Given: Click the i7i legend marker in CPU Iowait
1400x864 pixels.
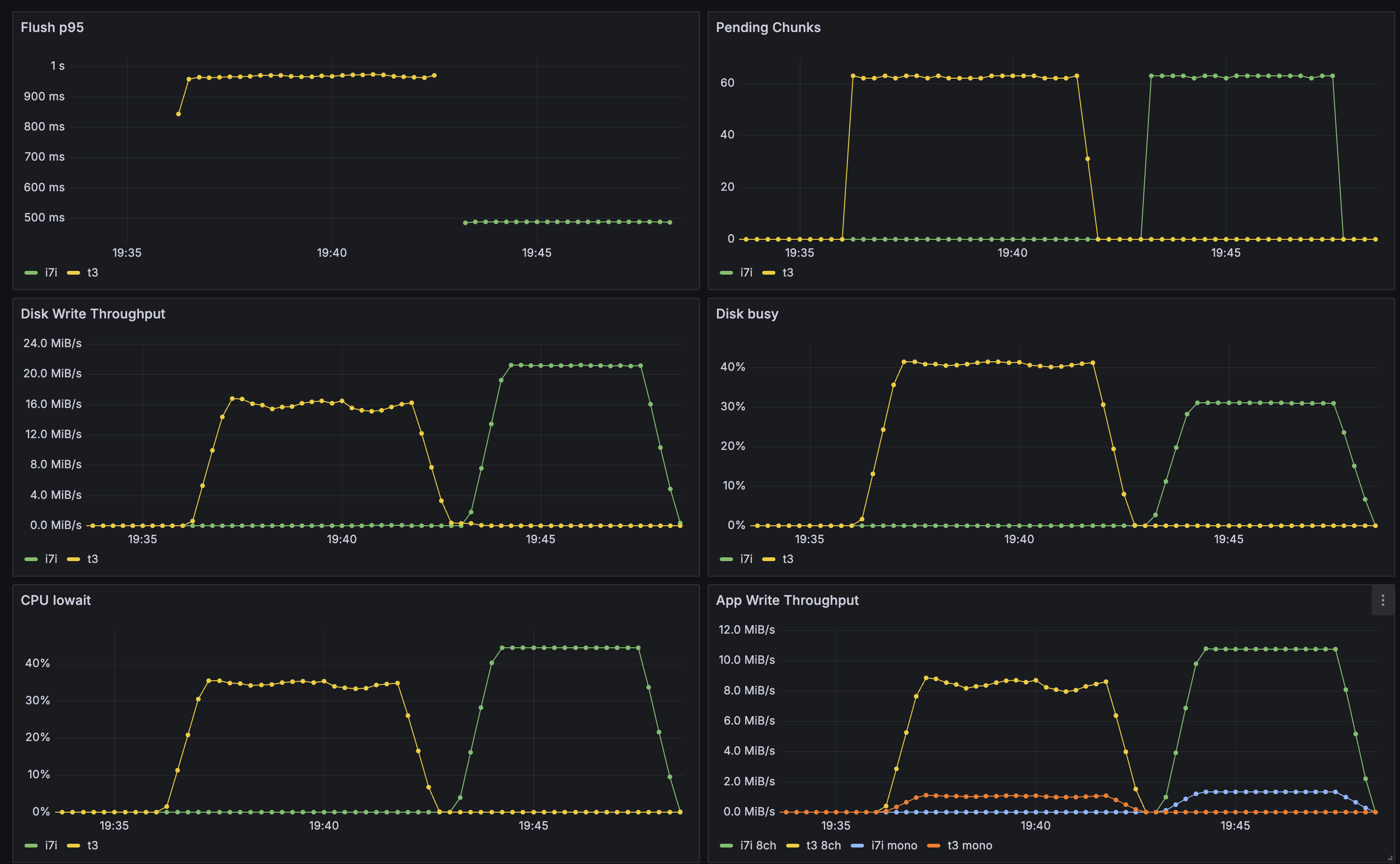Looking at the screenshot, I should (32, 846).
